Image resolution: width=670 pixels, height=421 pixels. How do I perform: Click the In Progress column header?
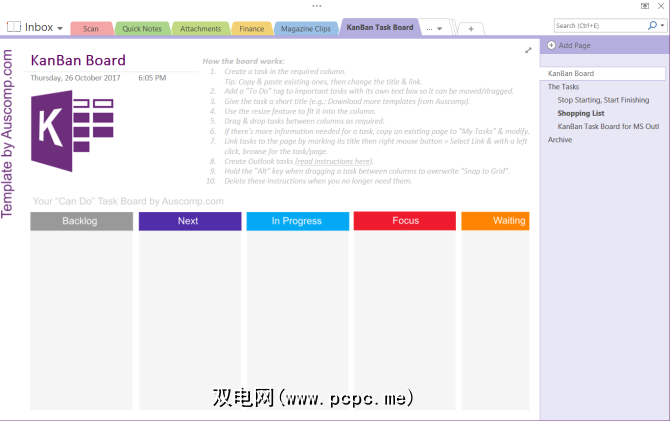click(297, 221)
